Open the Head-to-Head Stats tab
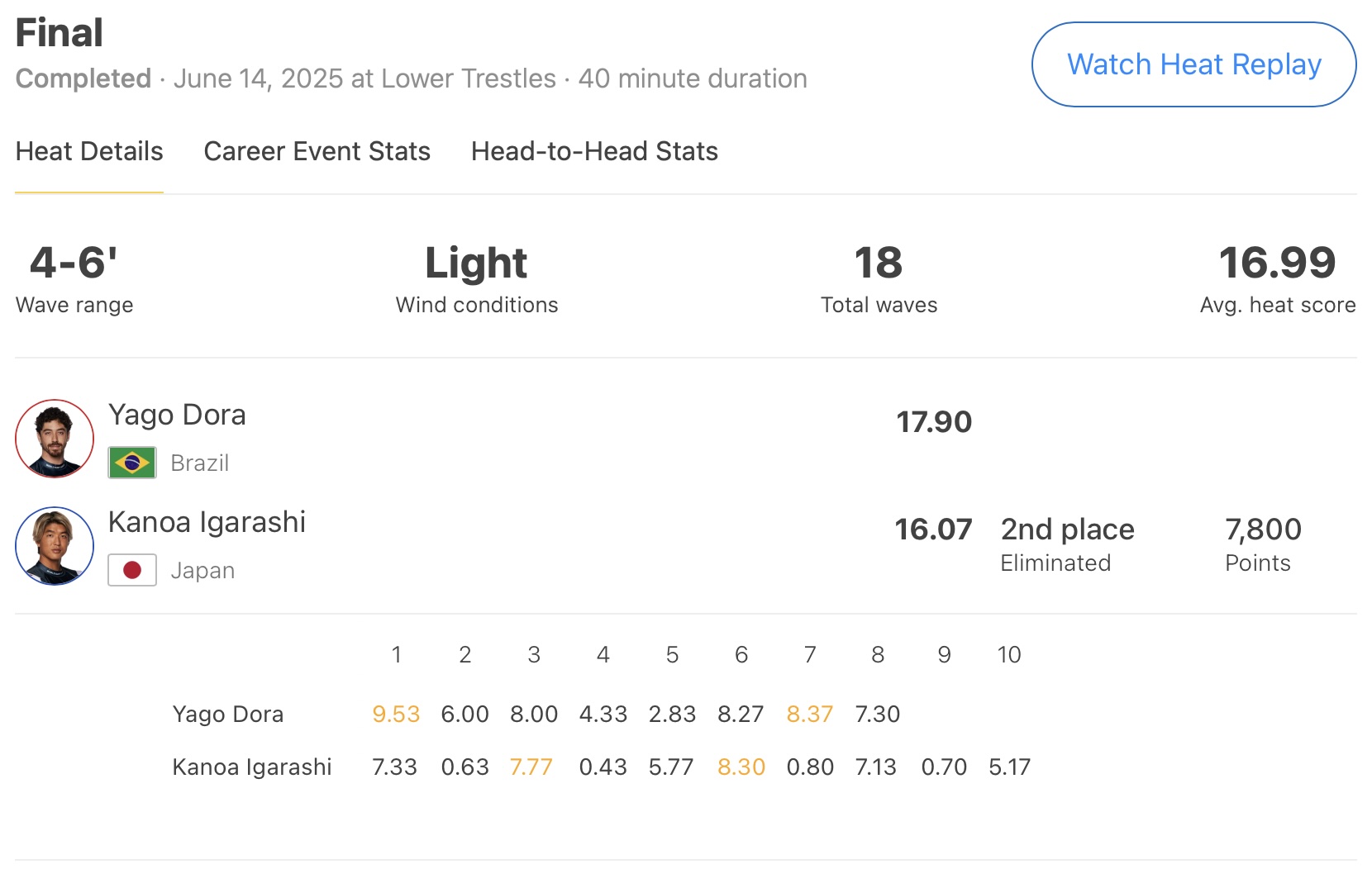1372x869 pixels. pos(594,151)
